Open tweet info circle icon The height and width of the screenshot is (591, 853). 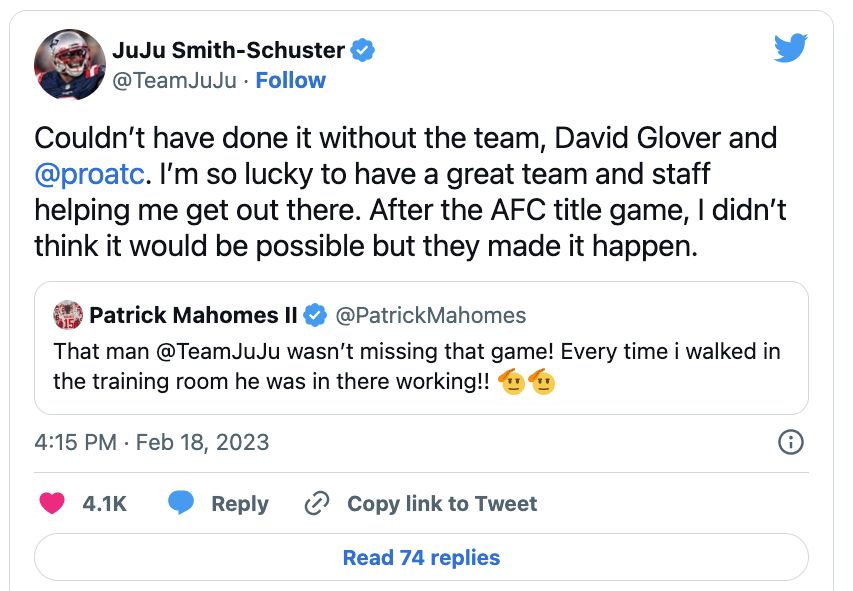coord(790,442)
